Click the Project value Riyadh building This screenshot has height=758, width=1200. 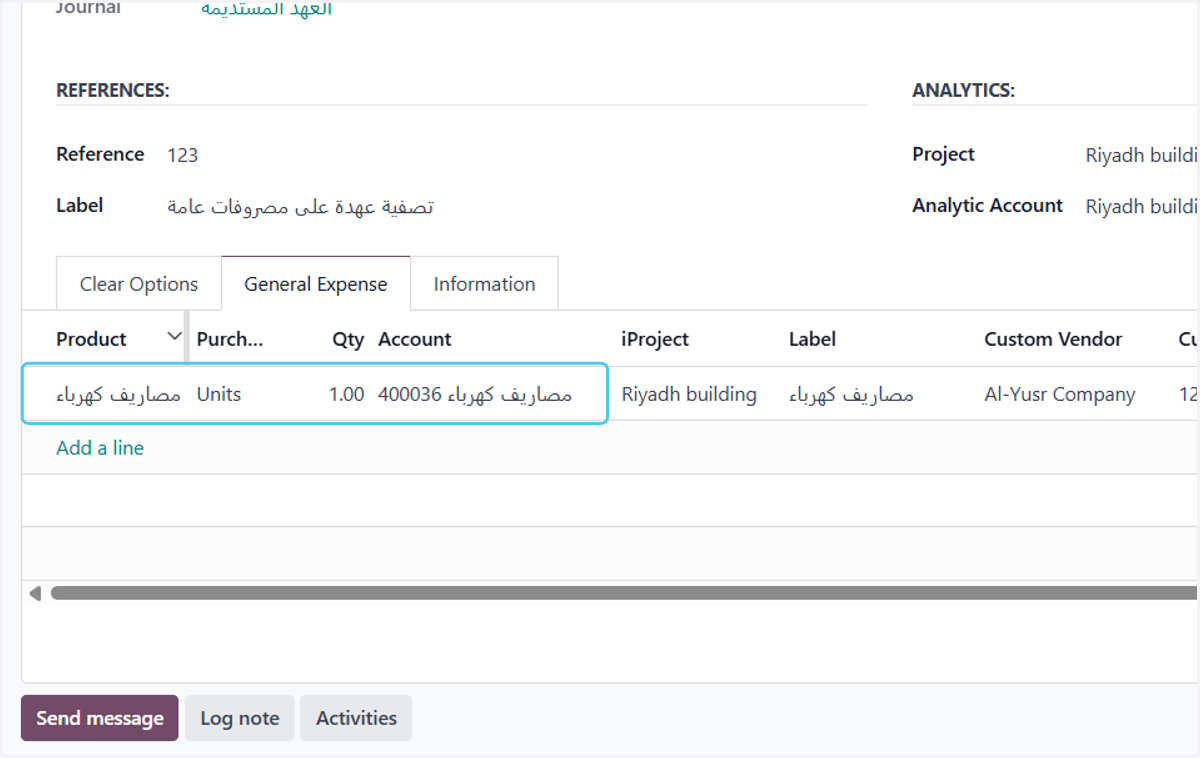pyautogui.click(x=1142, y=155)
